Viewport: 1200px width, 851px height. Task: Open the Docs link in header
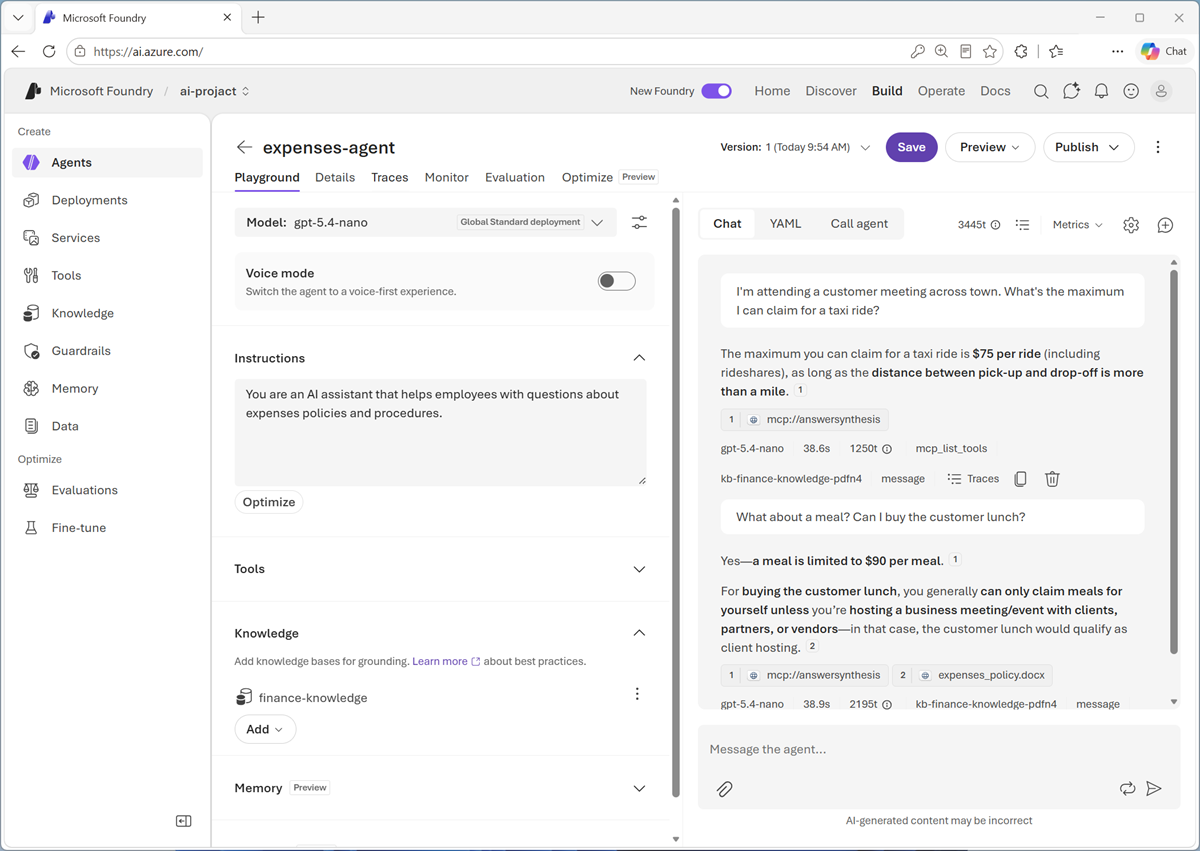(995, 91)
